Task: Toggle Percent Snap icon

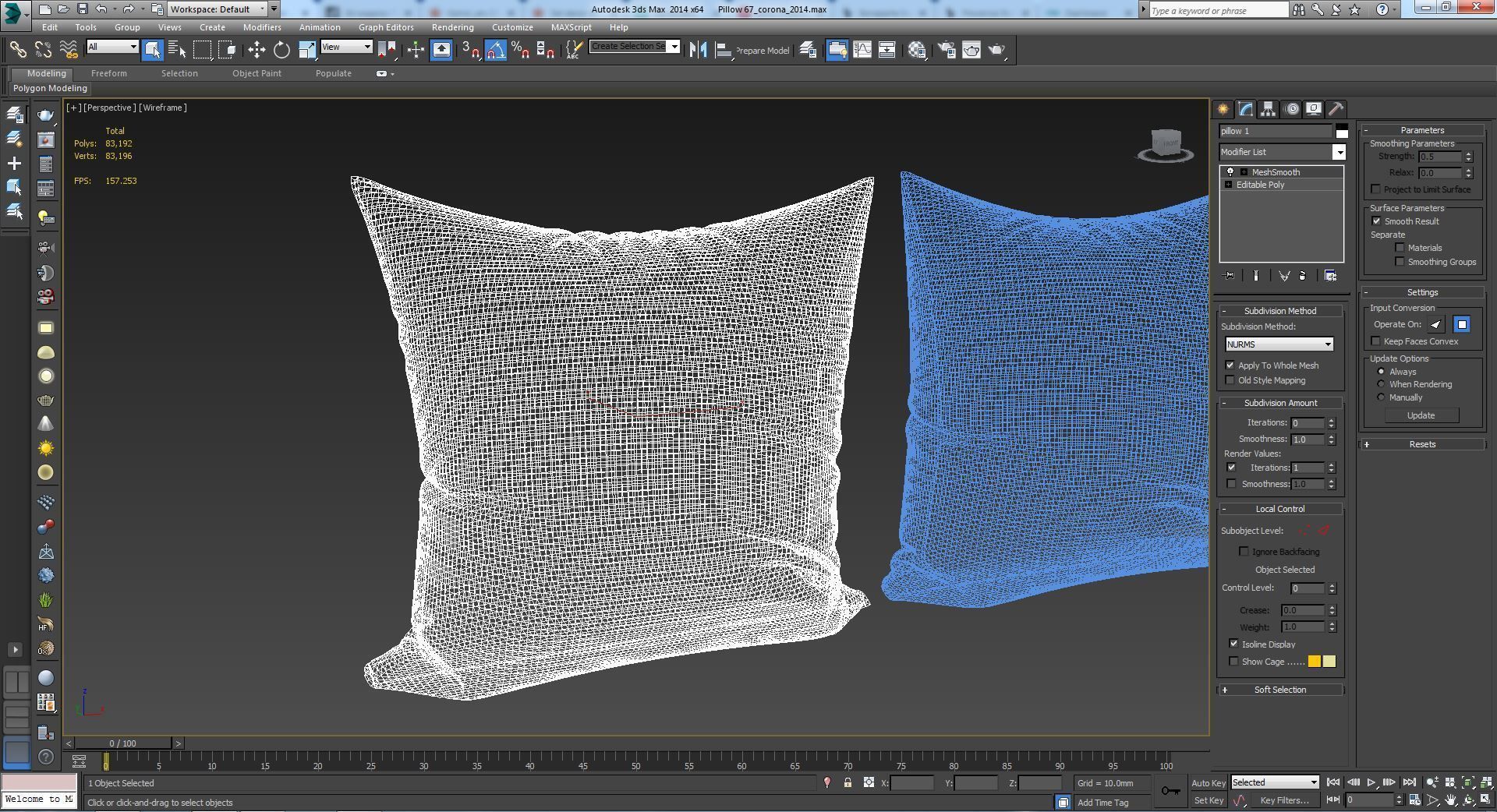Action: 521,50
